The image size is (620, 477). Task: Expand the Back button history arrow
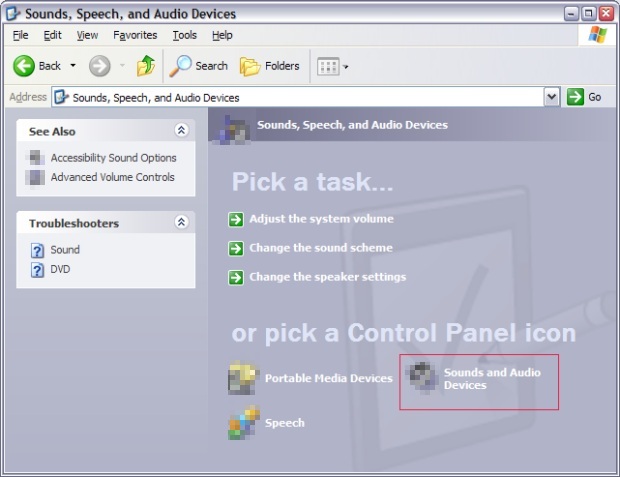coord(73,67)
